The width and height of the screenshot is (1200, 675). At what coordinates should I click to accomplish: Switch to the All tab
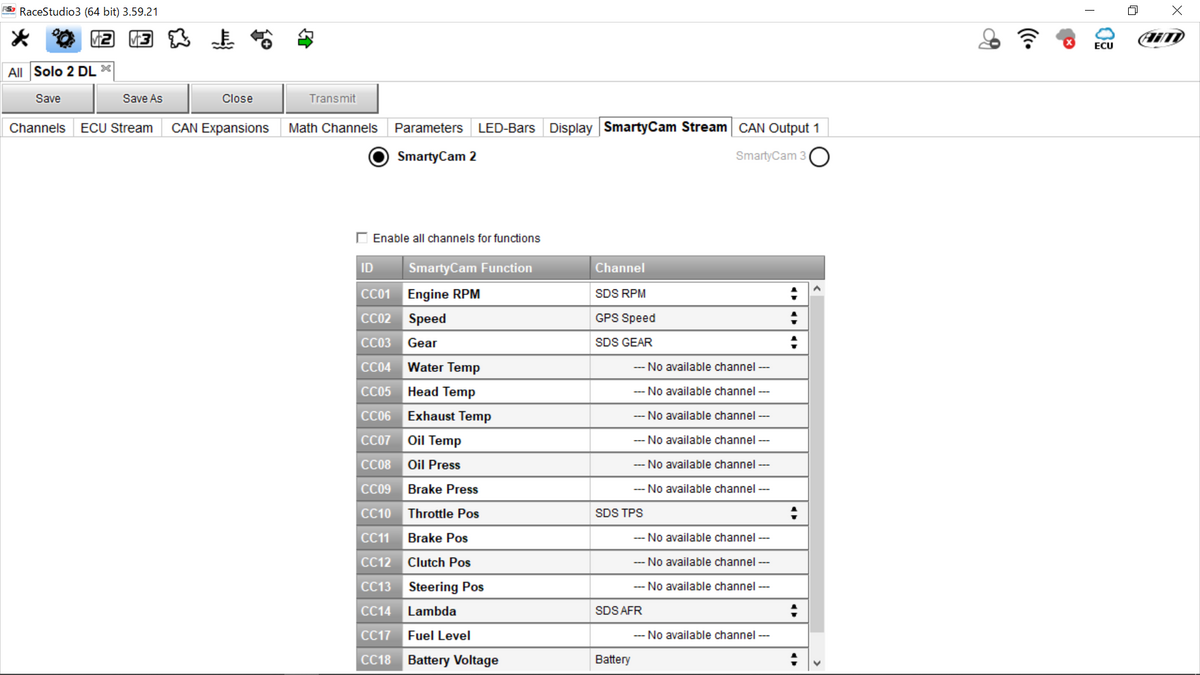15,72
